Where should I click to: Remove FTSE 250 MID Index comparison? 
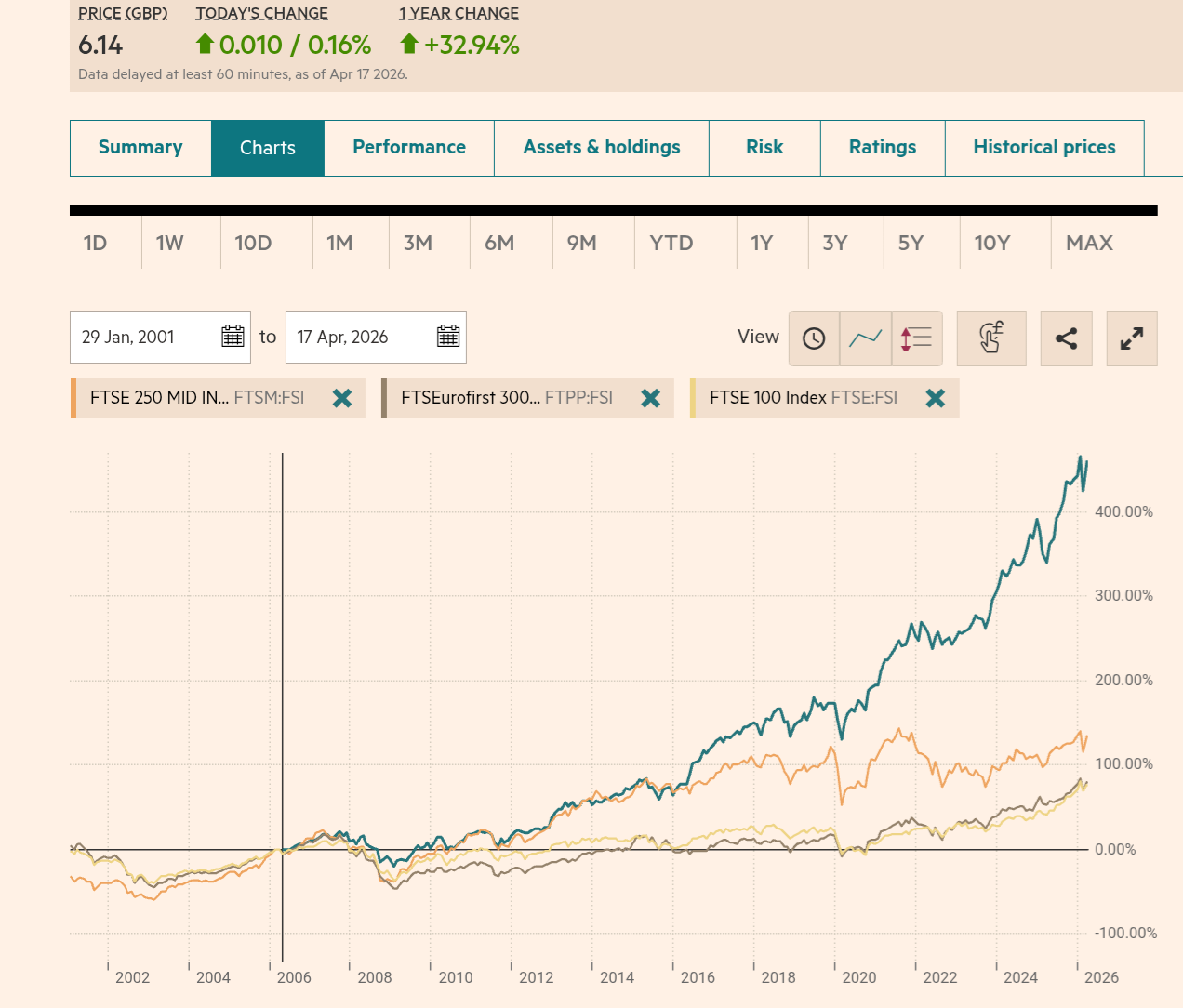pos(342,398)
